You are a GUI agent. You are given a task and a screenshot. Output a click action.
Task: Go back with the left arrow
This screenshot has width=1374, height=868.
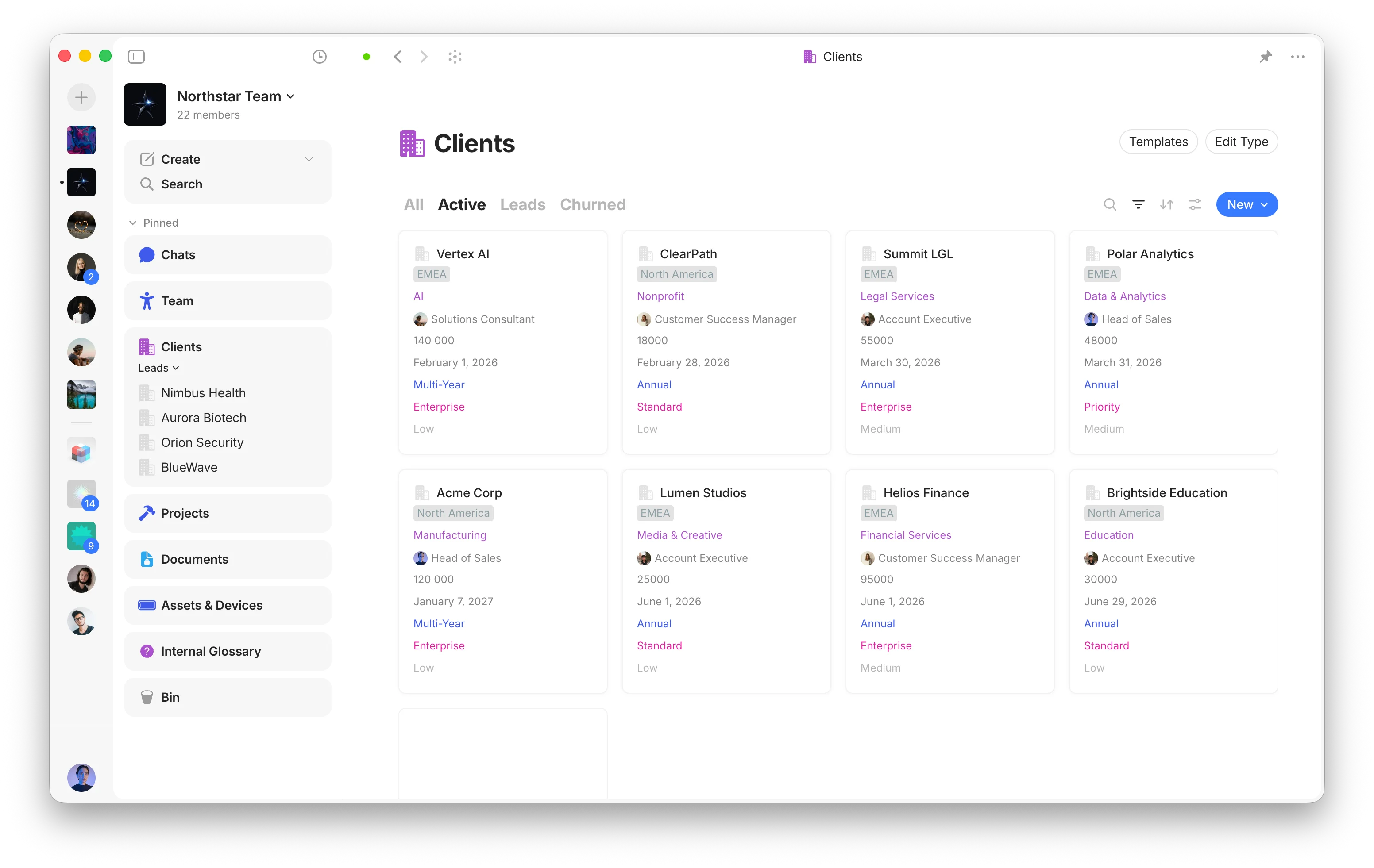pyautogui.click(x=398, y=57)
